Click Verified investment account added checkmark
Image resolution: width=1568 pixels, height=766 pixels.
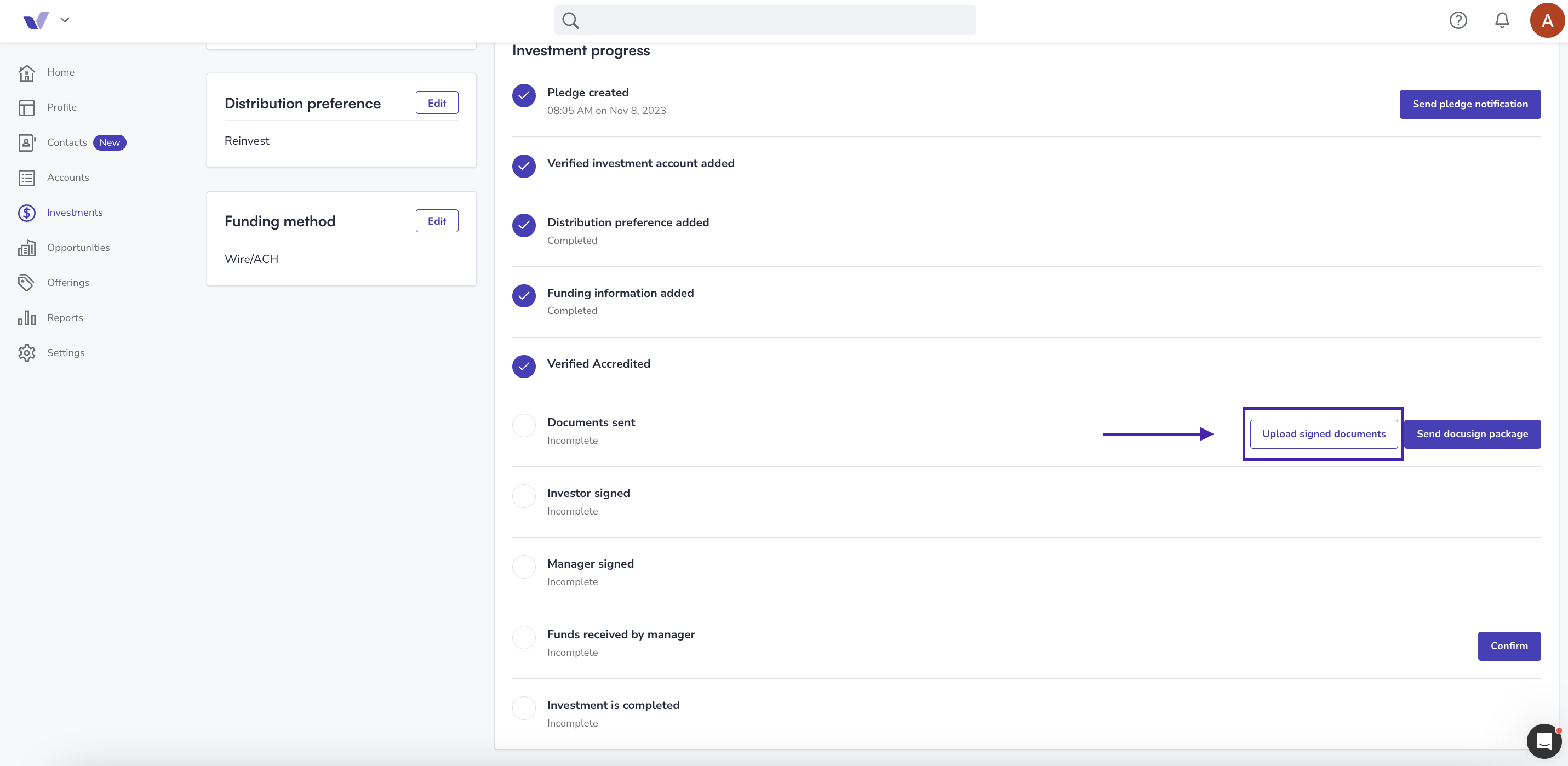(523, 166)
